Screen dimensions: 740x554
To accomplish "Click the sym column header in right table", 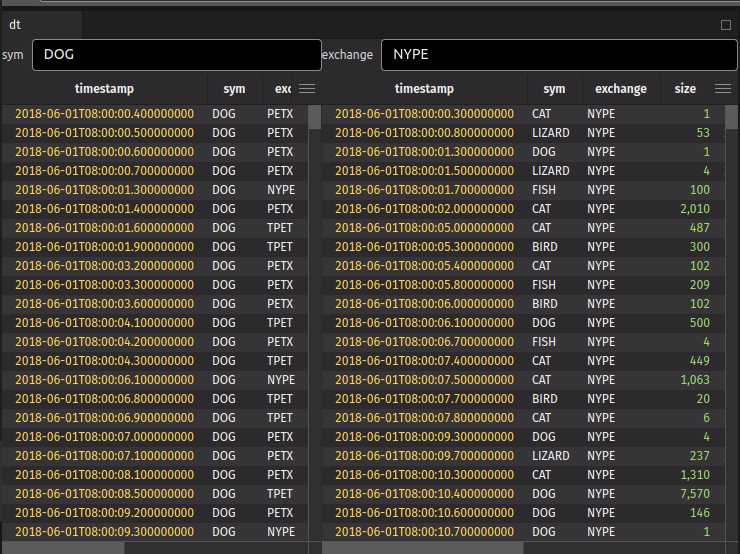I will tap(554, 89).
